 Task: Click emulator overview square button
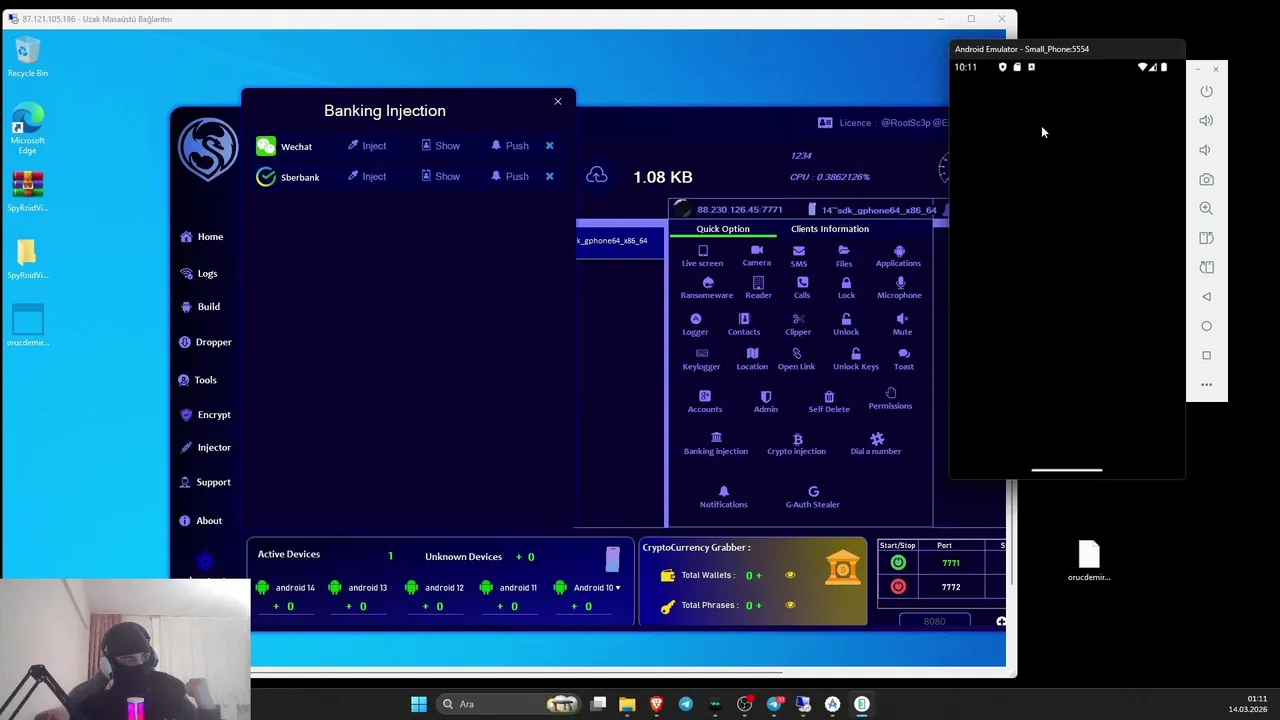click(1206, 355)
